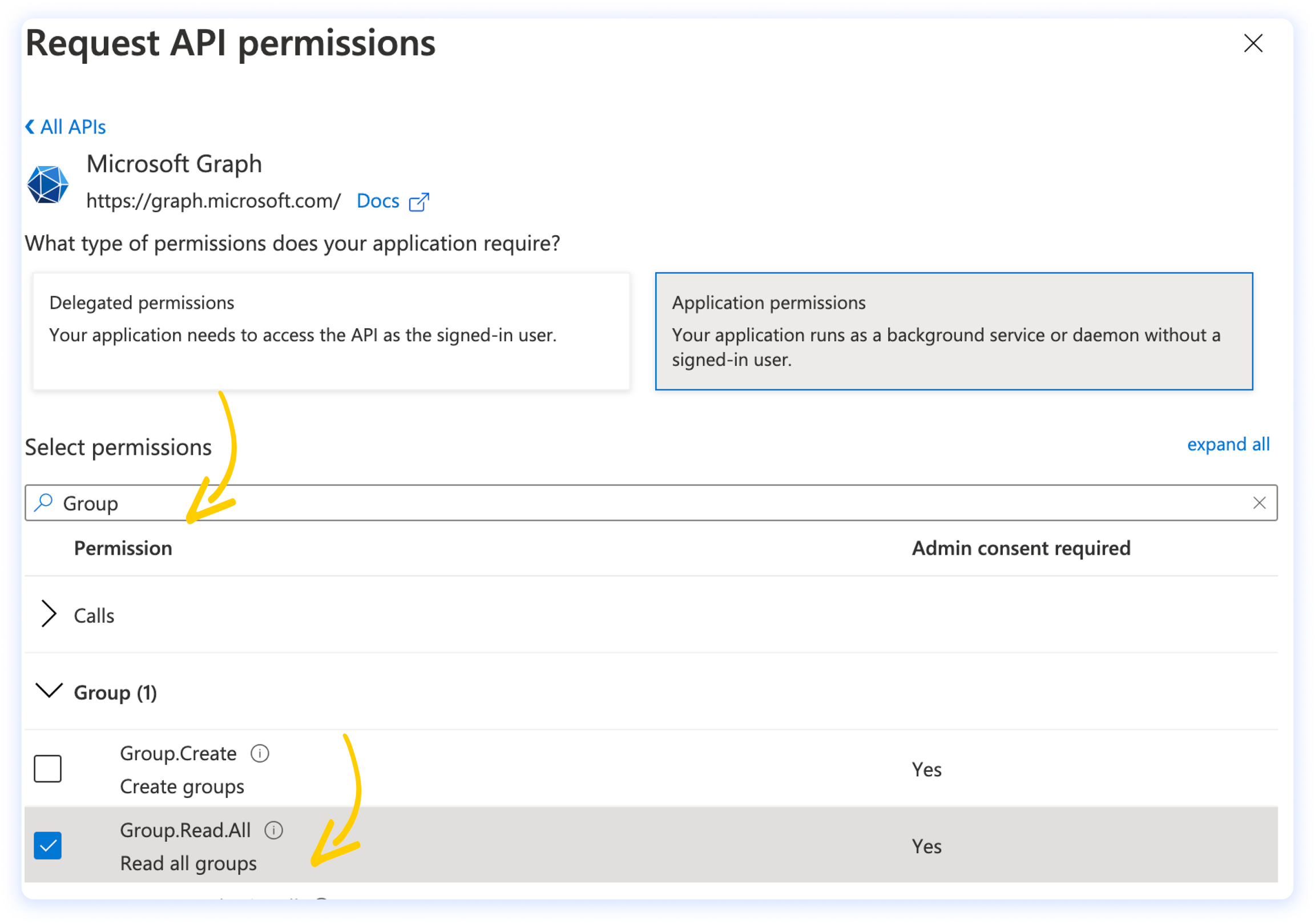Expand the Calls permission category

(49, 615)
